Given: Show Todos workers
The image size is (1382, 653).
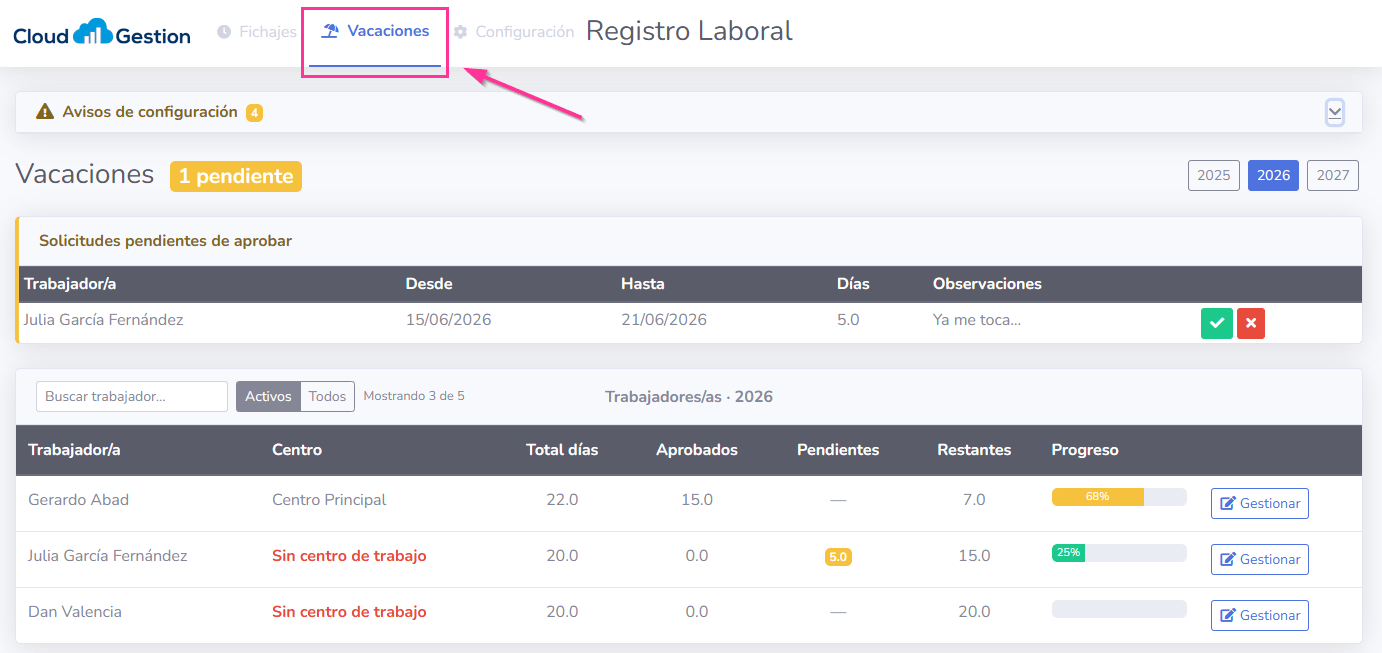Looking at the screenshot, I should point(327,396).
